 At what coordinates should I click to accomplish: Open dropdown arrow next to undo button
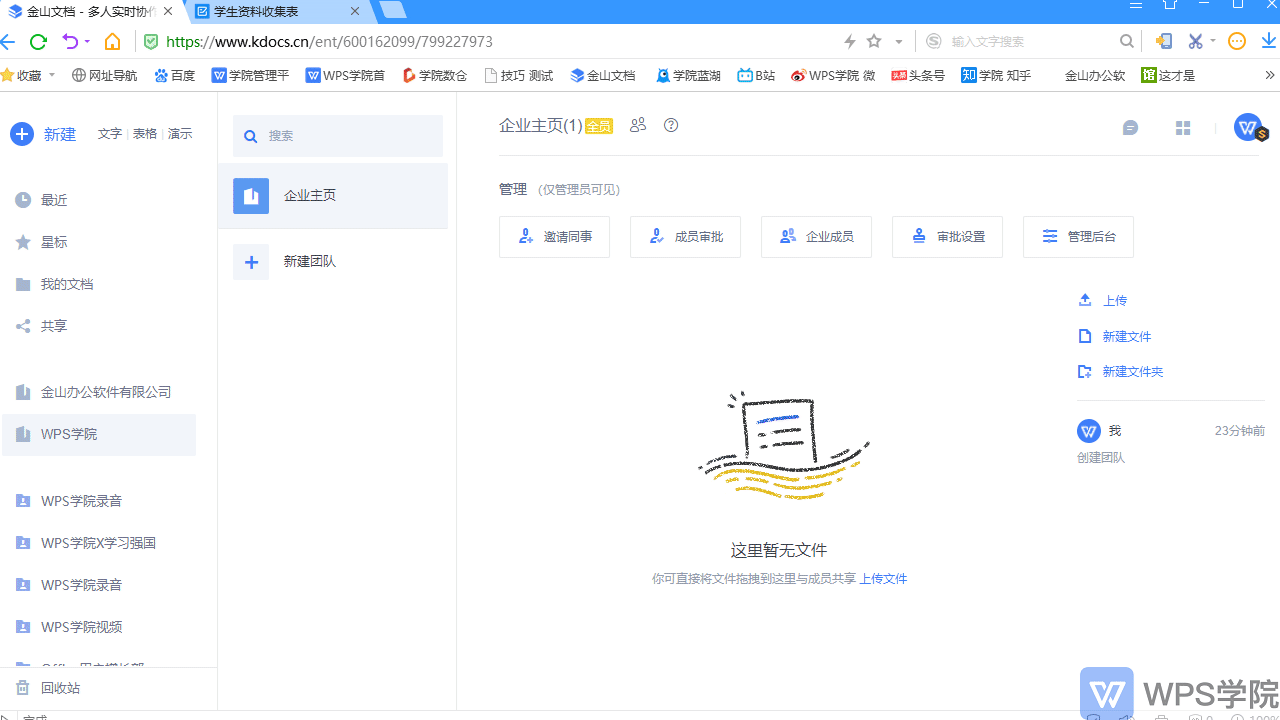88,42
